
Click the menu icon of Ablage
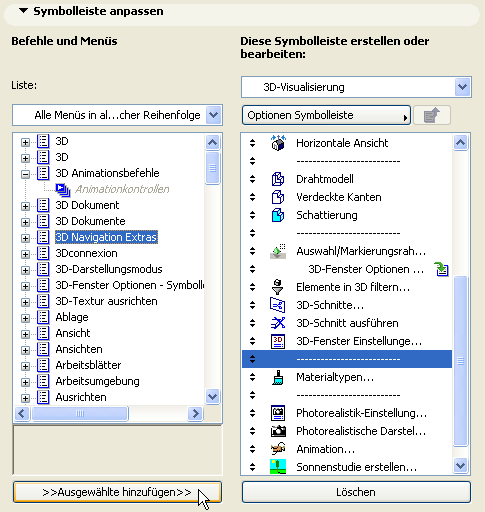pyautogui.click(x=43, y=317)
